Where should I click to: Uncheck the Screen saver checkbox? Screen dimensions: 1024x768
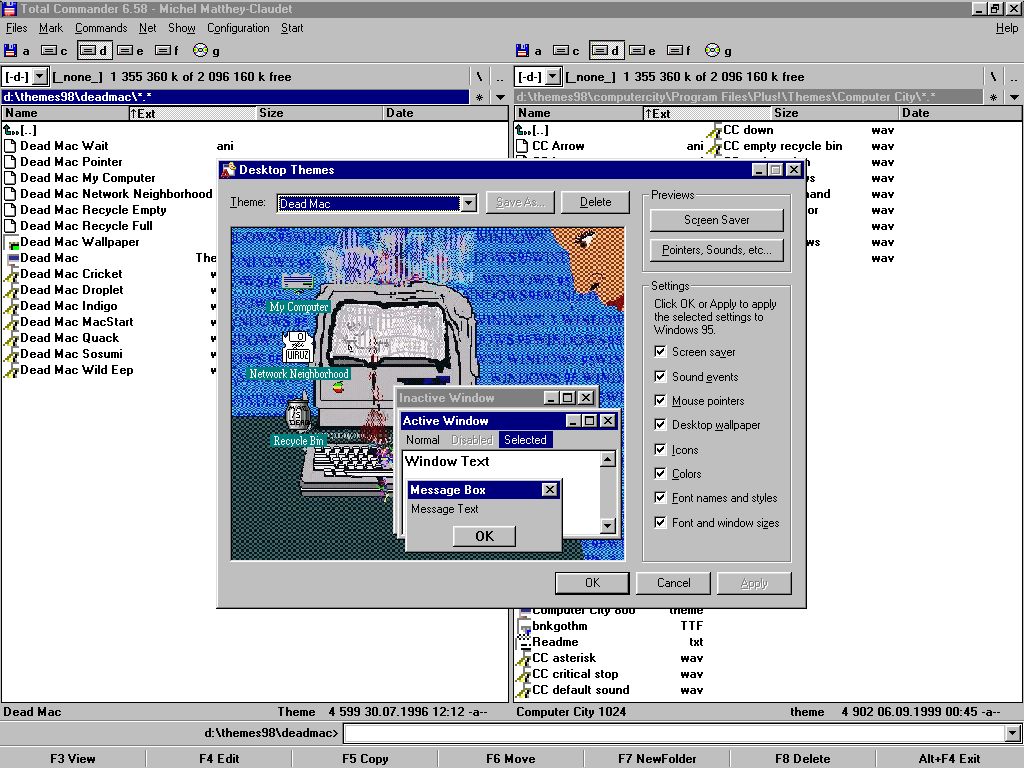tap(660, 352)
